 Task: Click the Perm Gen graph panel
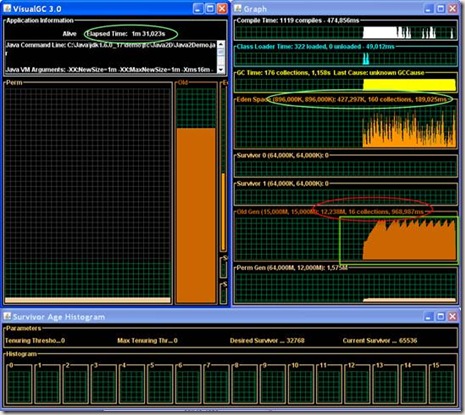pos(346,288)
